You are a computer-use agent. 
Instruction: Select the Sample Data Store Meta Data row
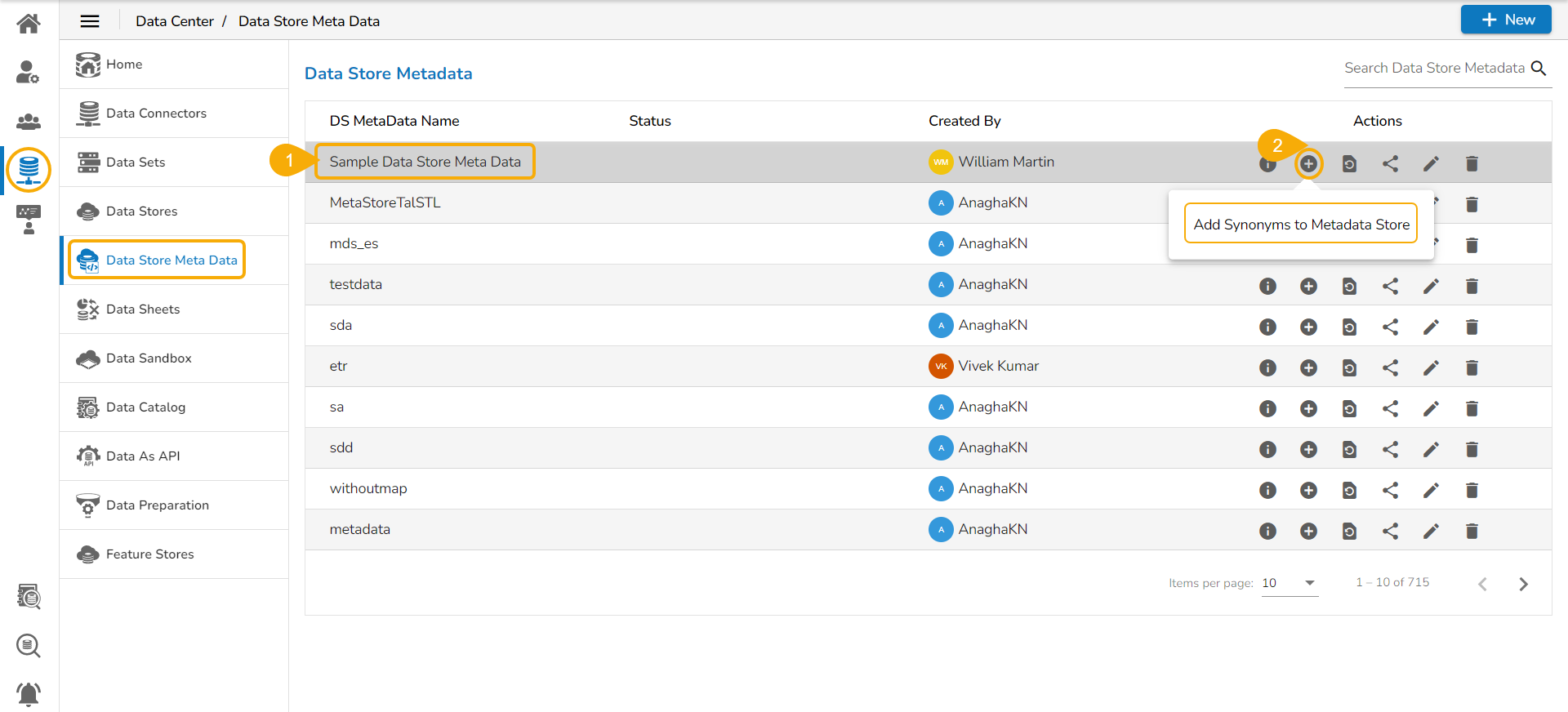click(425, 162)
